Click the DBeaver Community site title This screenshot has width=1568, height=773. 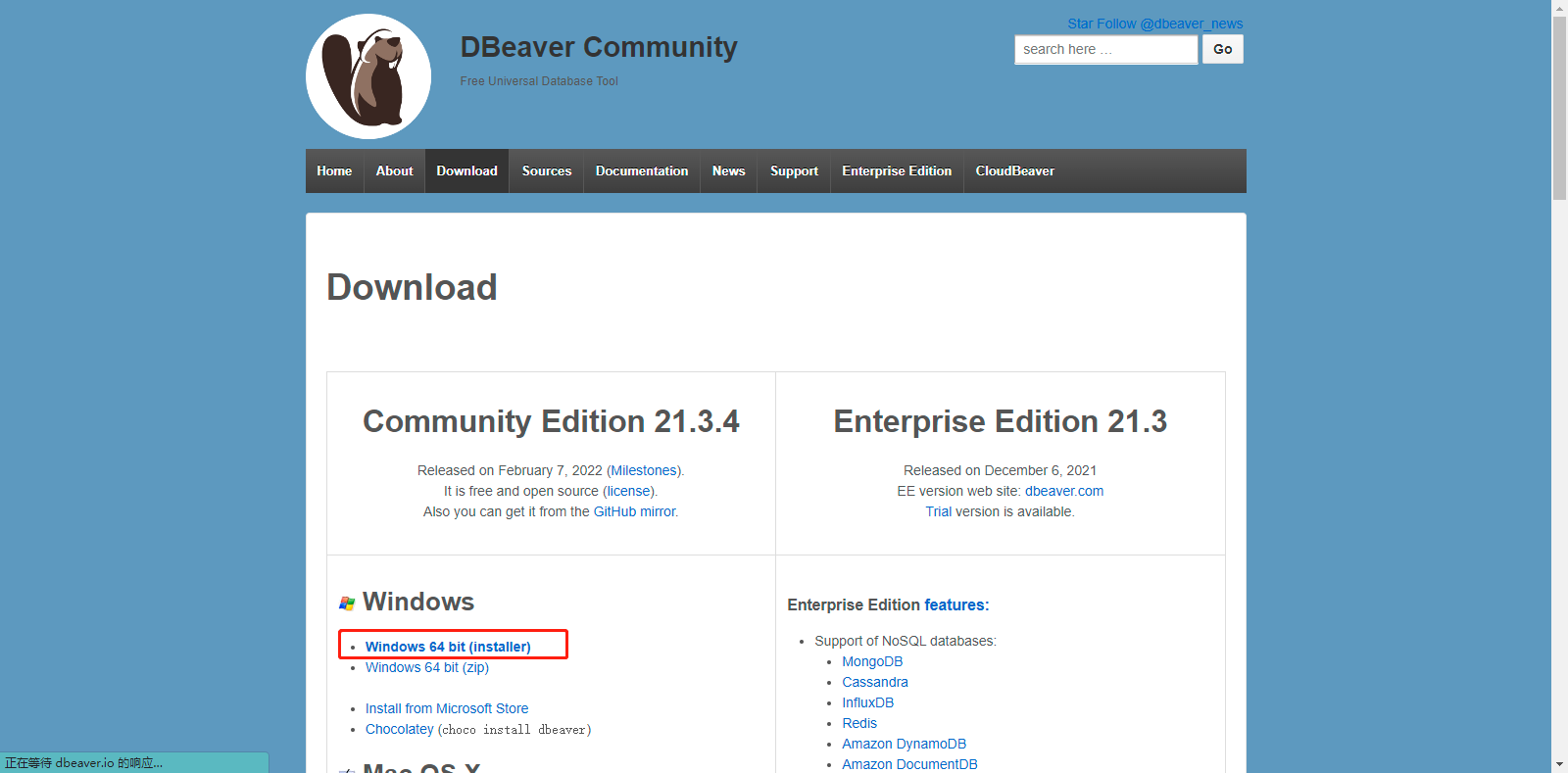(x=599, y=47)
